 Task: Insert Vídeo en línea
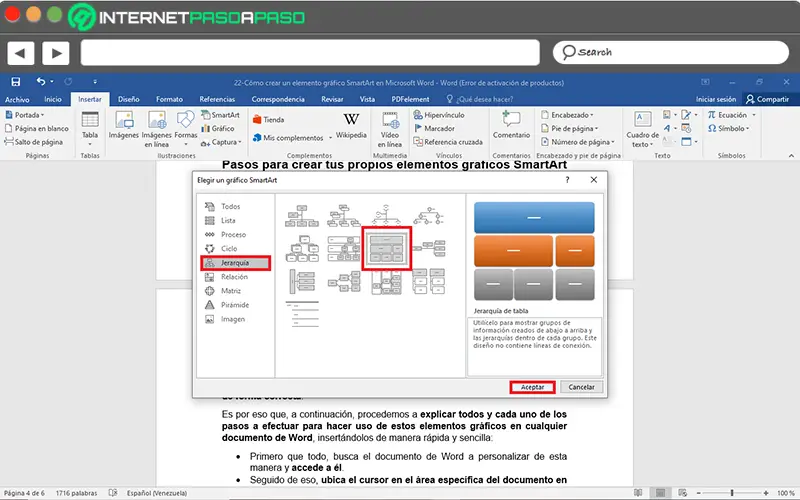(x=390, y=130)
